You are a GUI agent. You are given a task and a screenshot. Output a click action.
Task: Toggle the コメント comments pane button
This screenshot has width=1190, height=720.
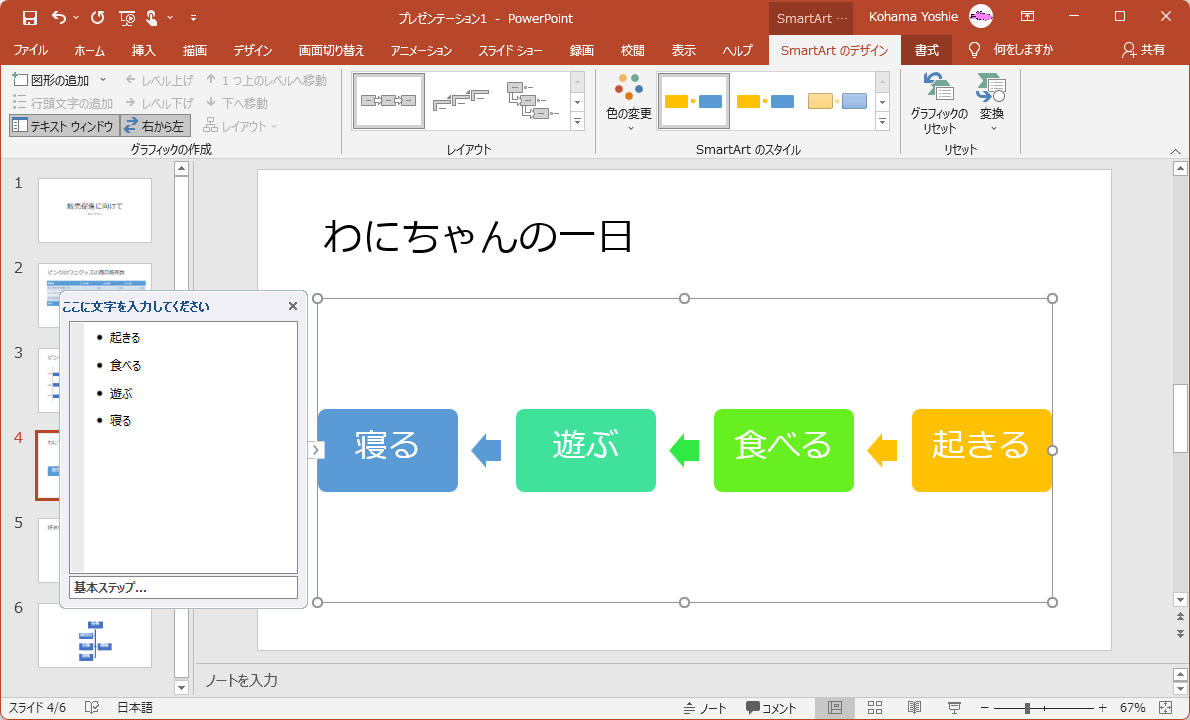pos(771,708)
